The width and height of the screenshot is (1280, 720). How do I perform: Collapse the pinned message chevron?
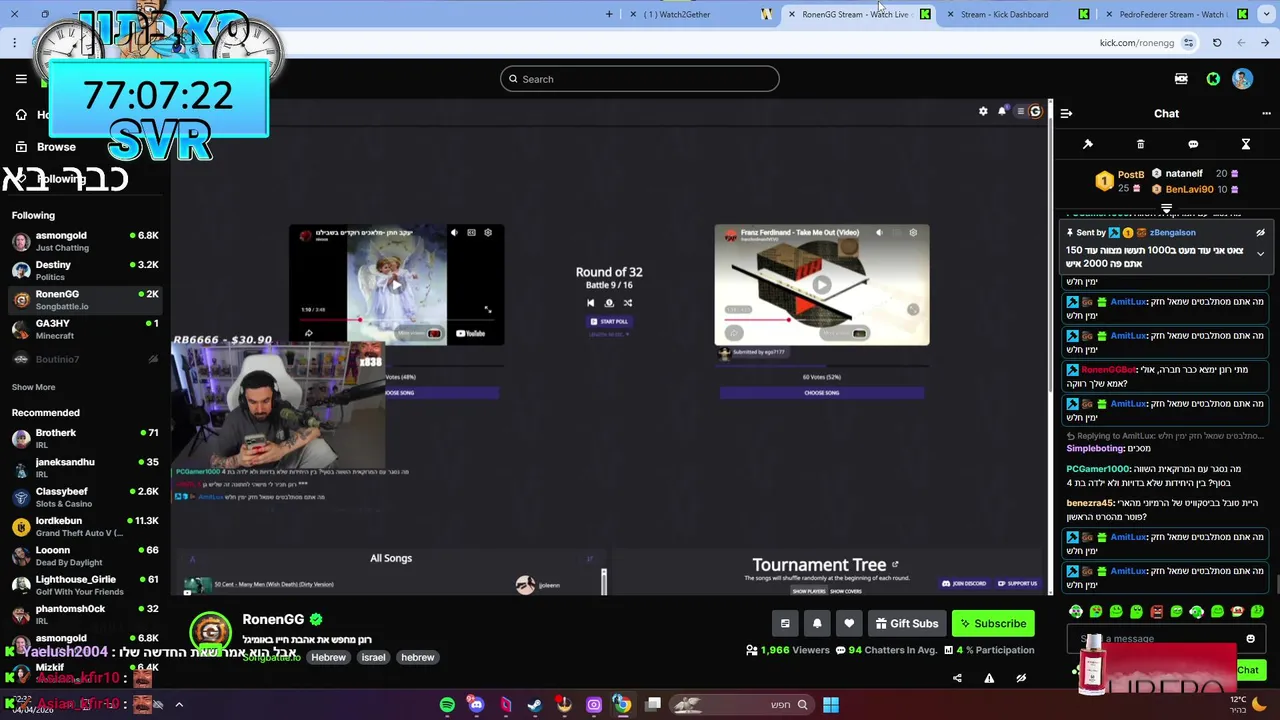(1260, 254)
